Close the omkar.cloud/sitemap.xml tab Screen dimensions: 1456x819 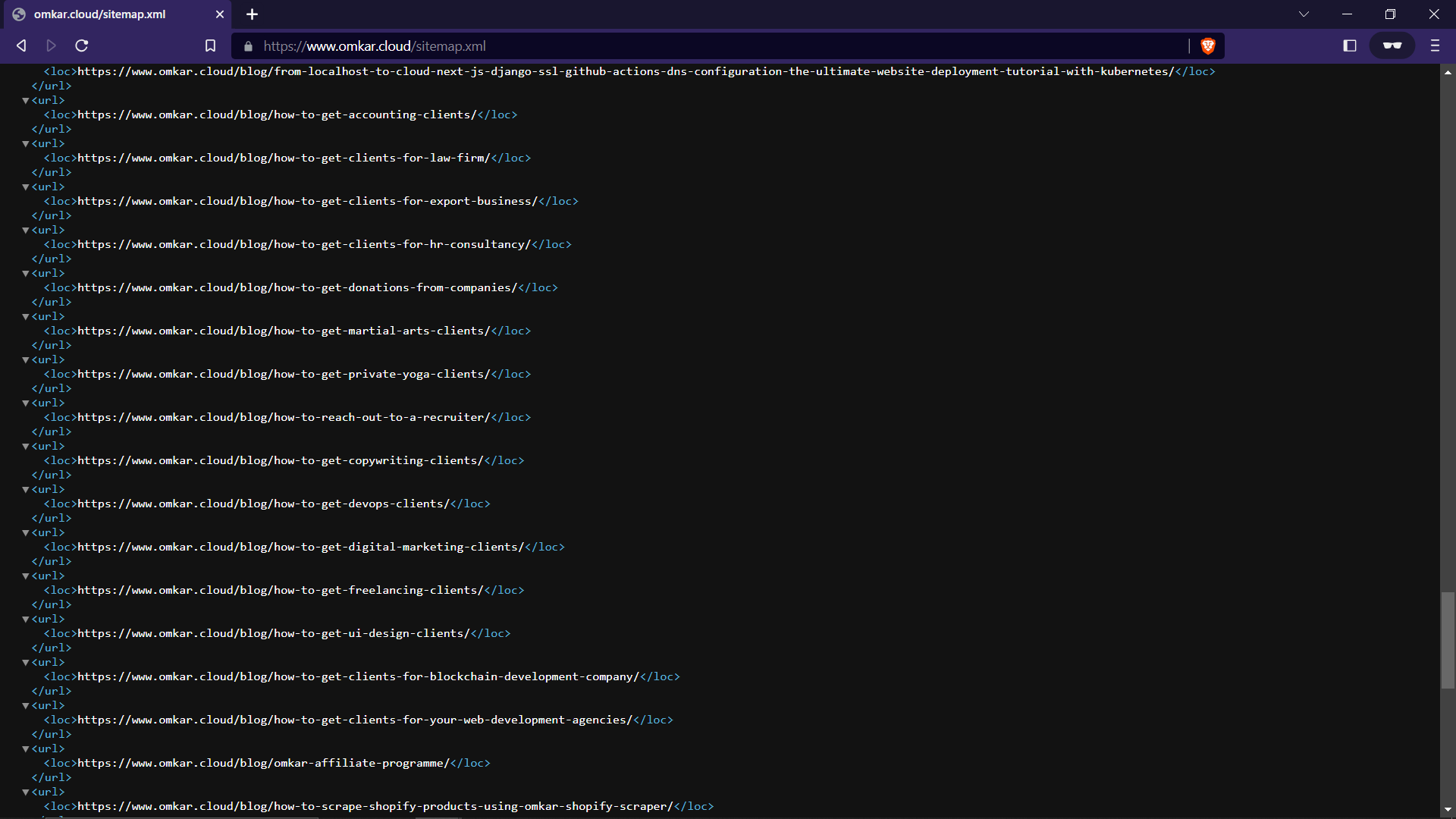[220, 14]
